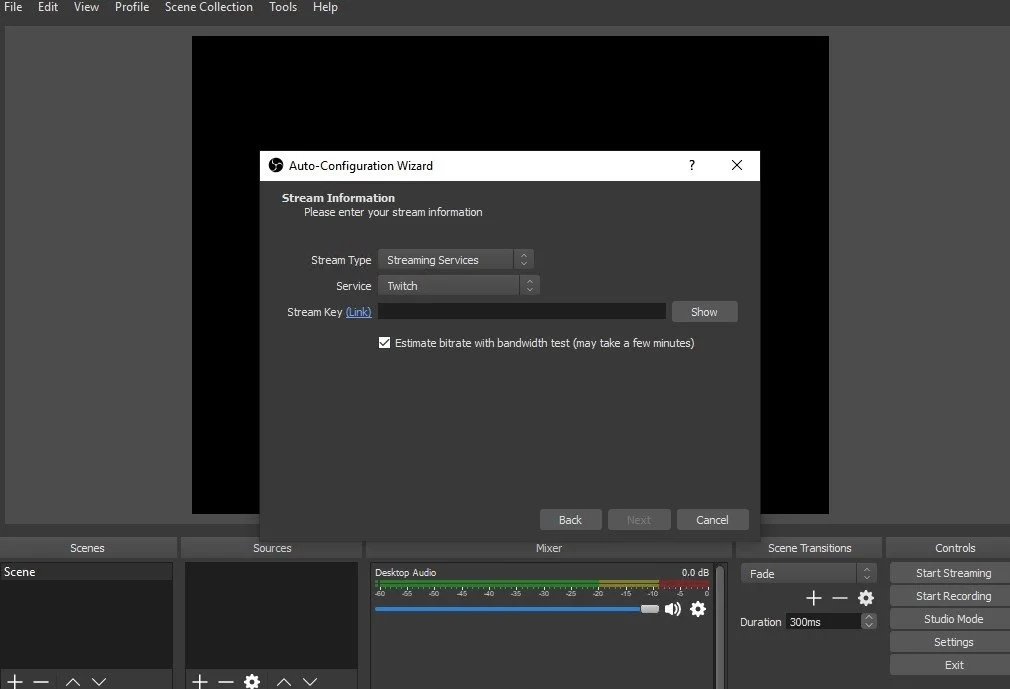Open source properties with the gear icon

pos(252,681)
